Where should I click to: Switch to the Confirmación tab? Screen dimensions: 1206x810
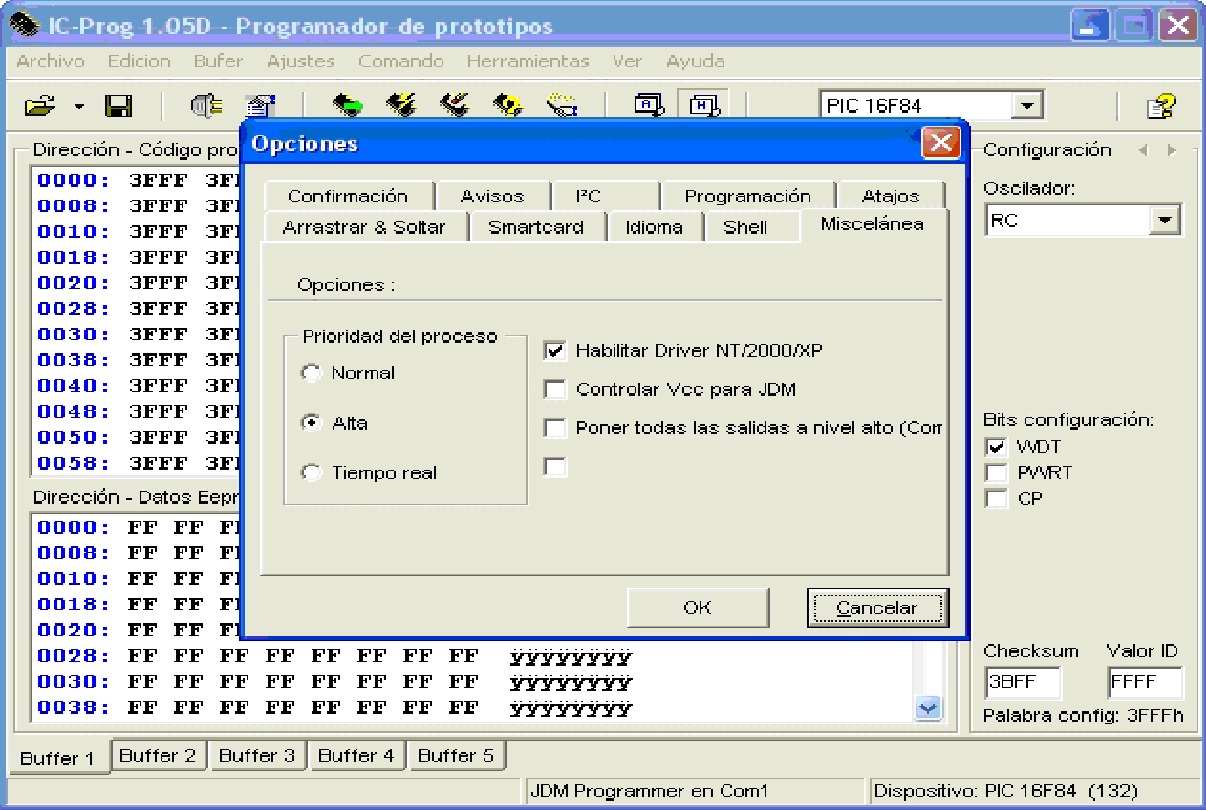[348, 197]
